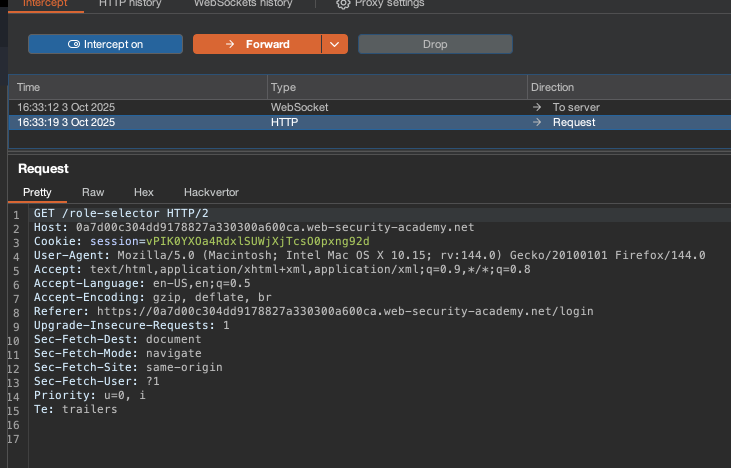This screenshot has height=468, width=731.
Task: Click the session cookie value in request
Action: [x=258, y=241]
